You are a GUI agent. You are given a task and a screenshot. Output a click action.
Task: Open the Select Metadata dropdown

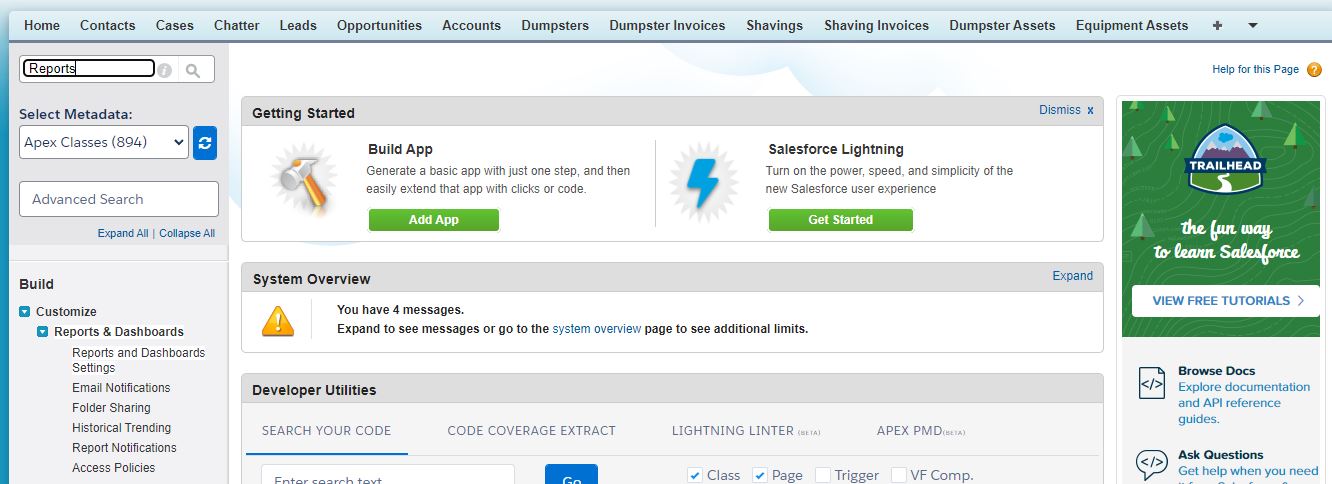pos(104,142)
